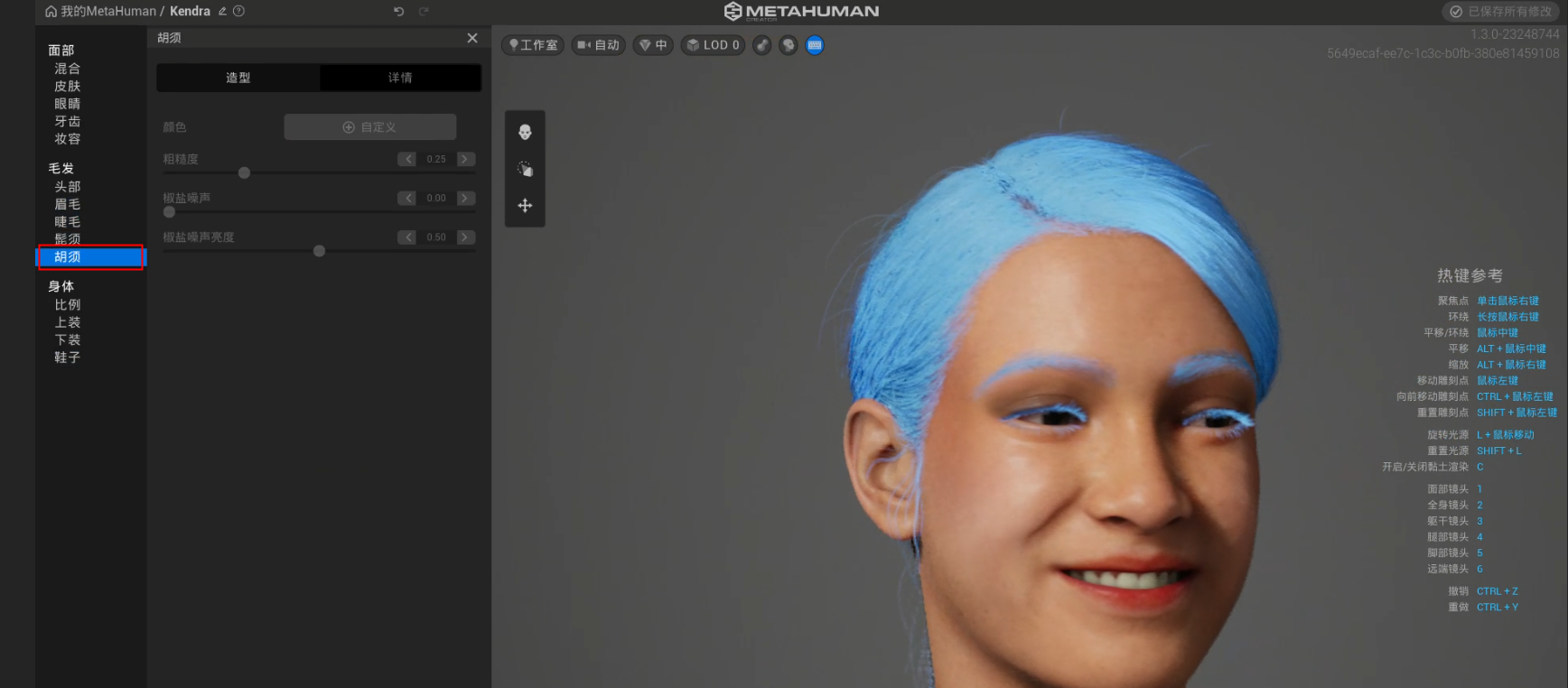Select the blend face tool icon

click(x=525, y=133)
